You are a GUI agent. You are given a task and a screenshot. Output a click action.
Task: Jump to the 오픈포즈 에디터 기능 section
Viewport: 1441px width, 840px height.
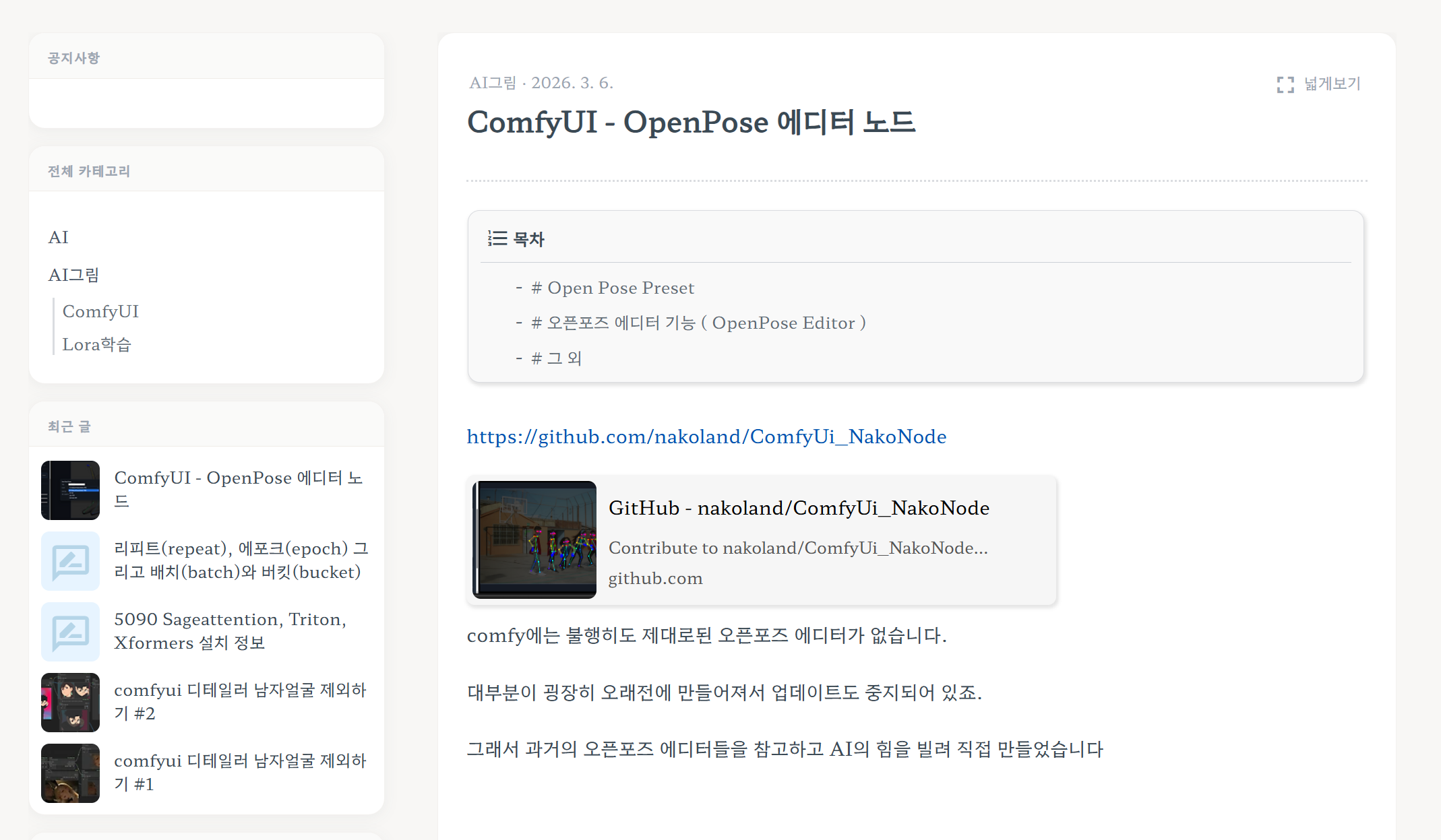(x=698, y=323)
